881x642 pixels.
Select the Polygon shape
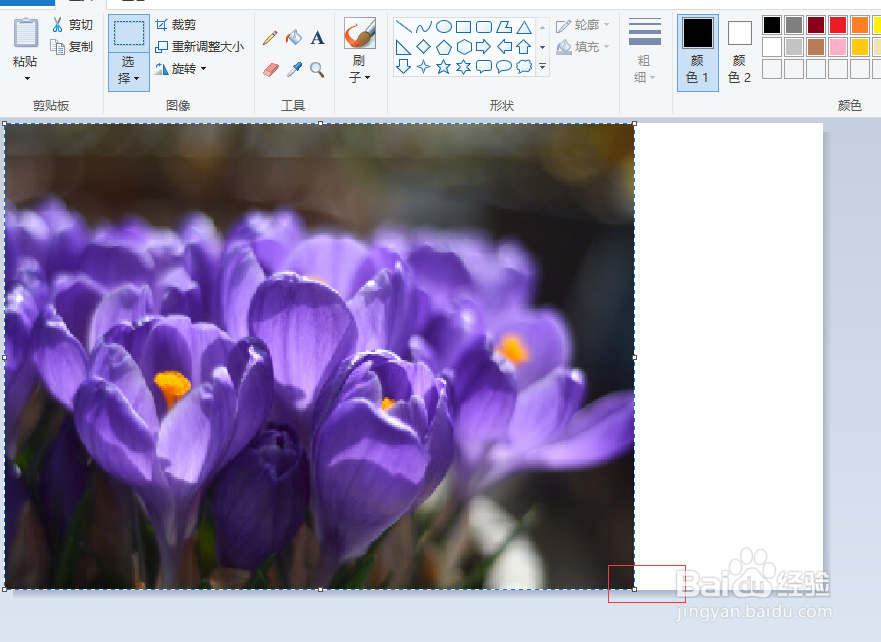pos(504,26)
